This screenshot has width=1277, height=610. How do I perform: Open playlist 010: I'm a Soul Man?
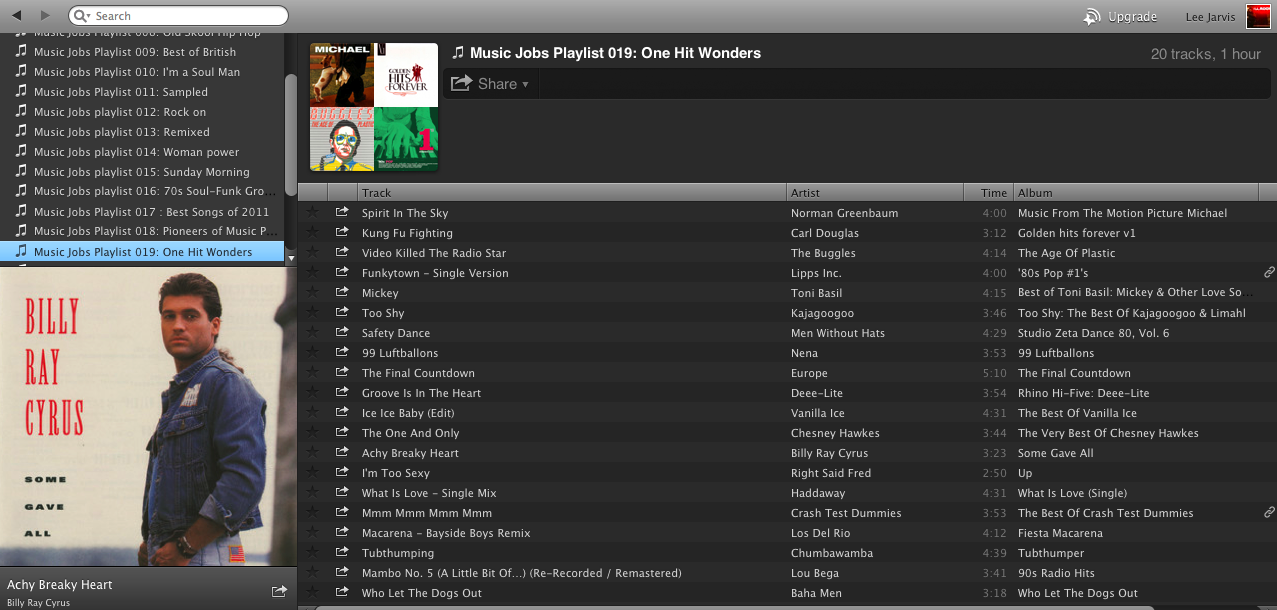(142, 72)
